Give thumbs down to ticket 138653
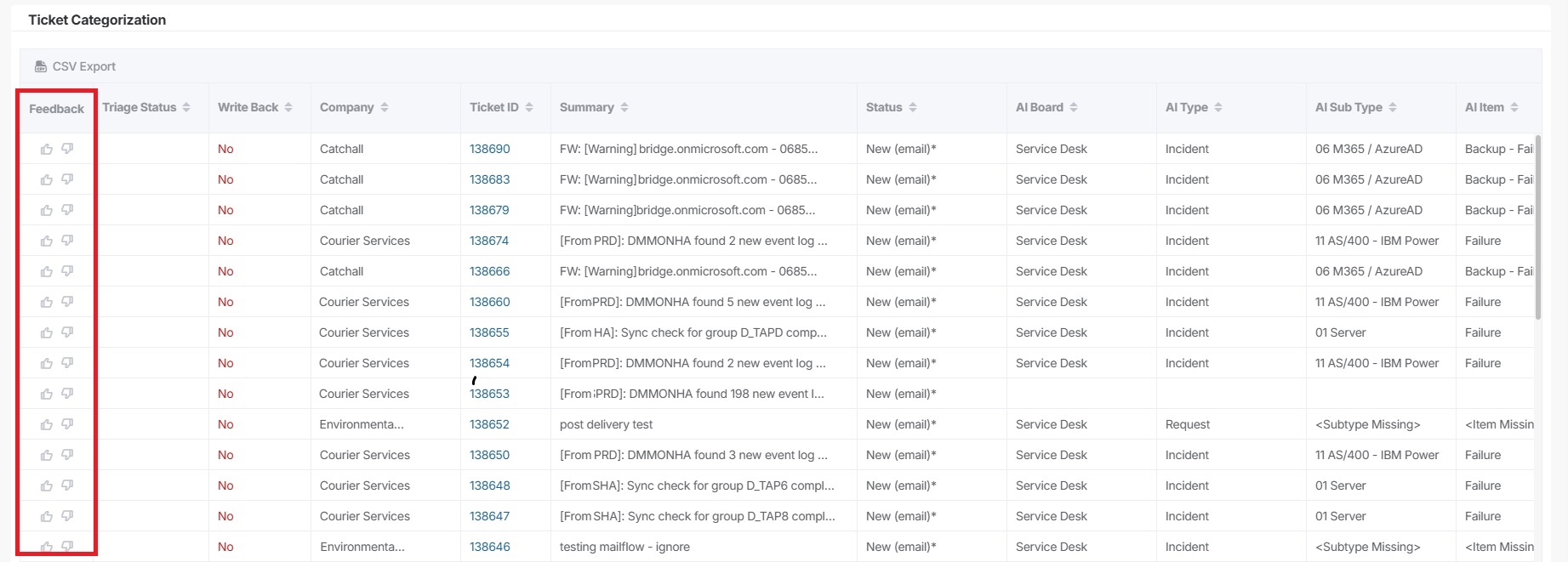This screenshot has height=562, width=1568. tap(67, 394)
